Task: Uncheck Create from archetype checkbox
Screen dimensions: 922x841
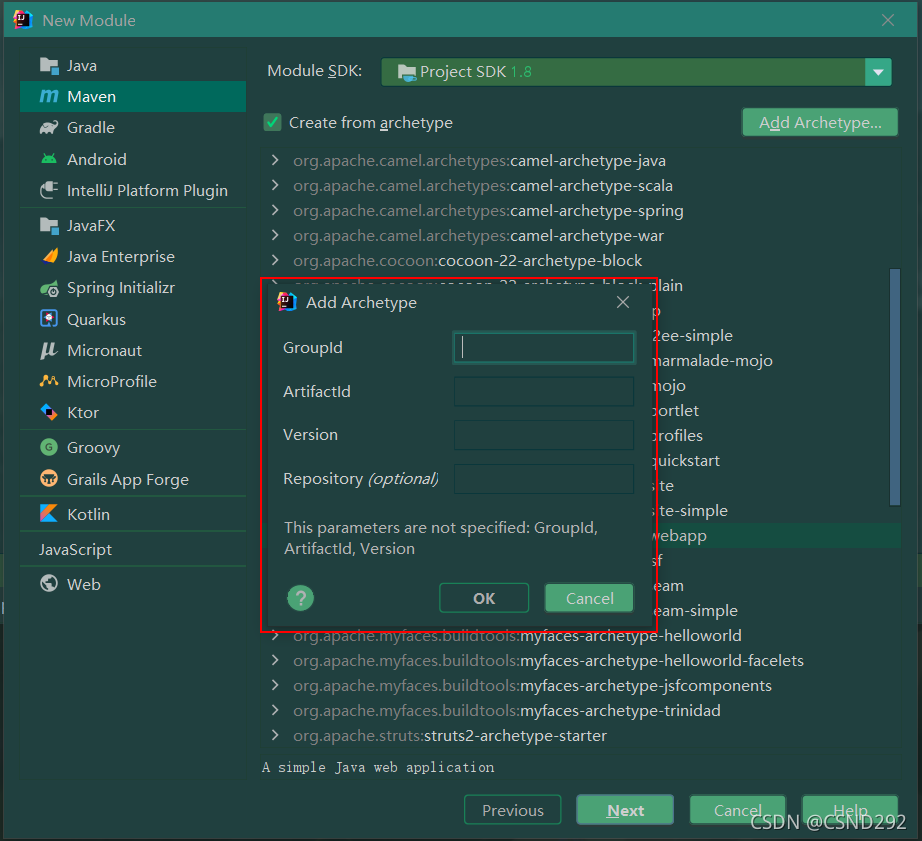Action: click(x=272, y=122)
